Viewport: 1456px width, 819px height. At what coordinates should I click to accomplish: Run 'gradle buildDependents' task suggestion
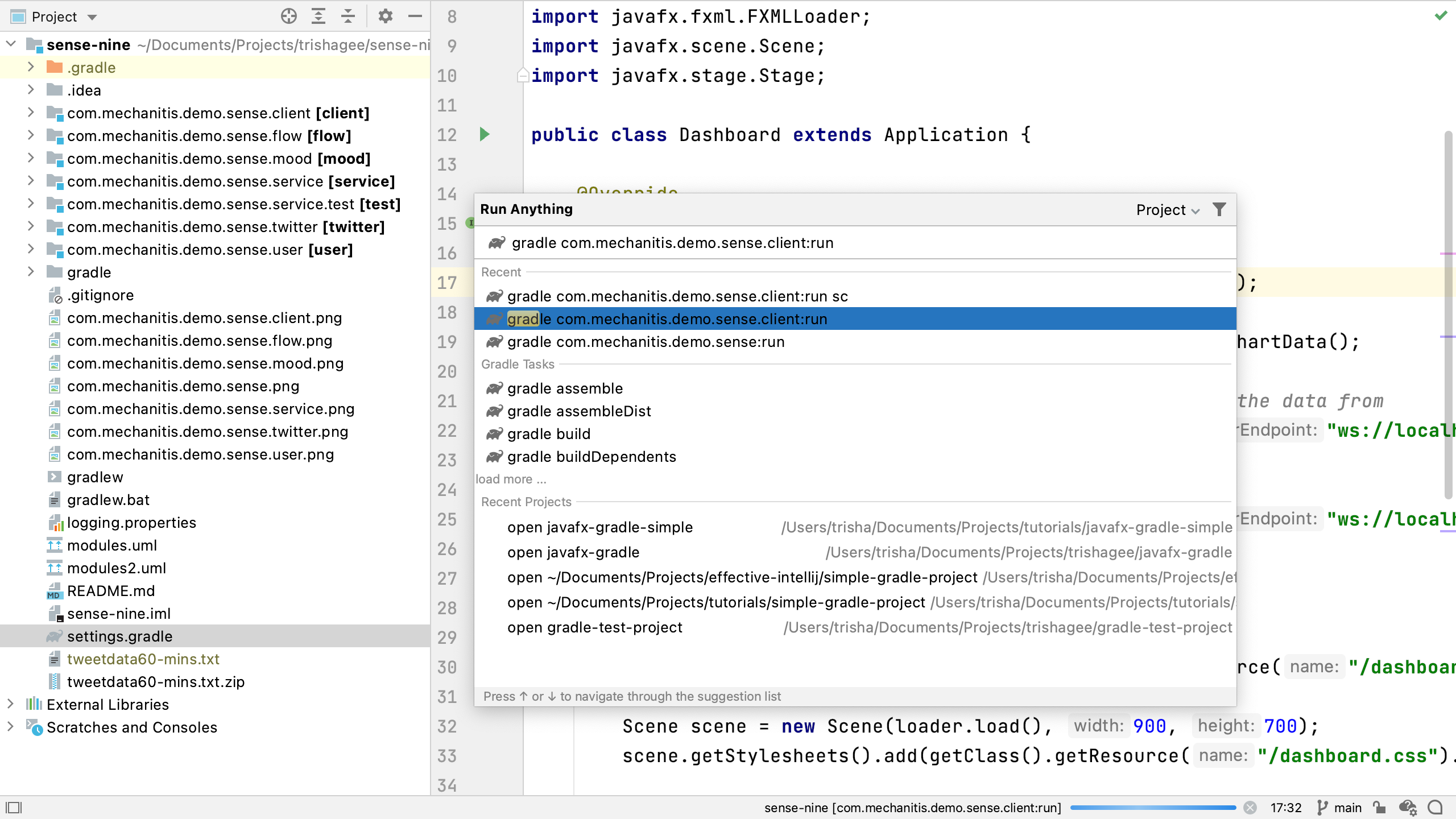pyautogui.click(x=855, y=456)
